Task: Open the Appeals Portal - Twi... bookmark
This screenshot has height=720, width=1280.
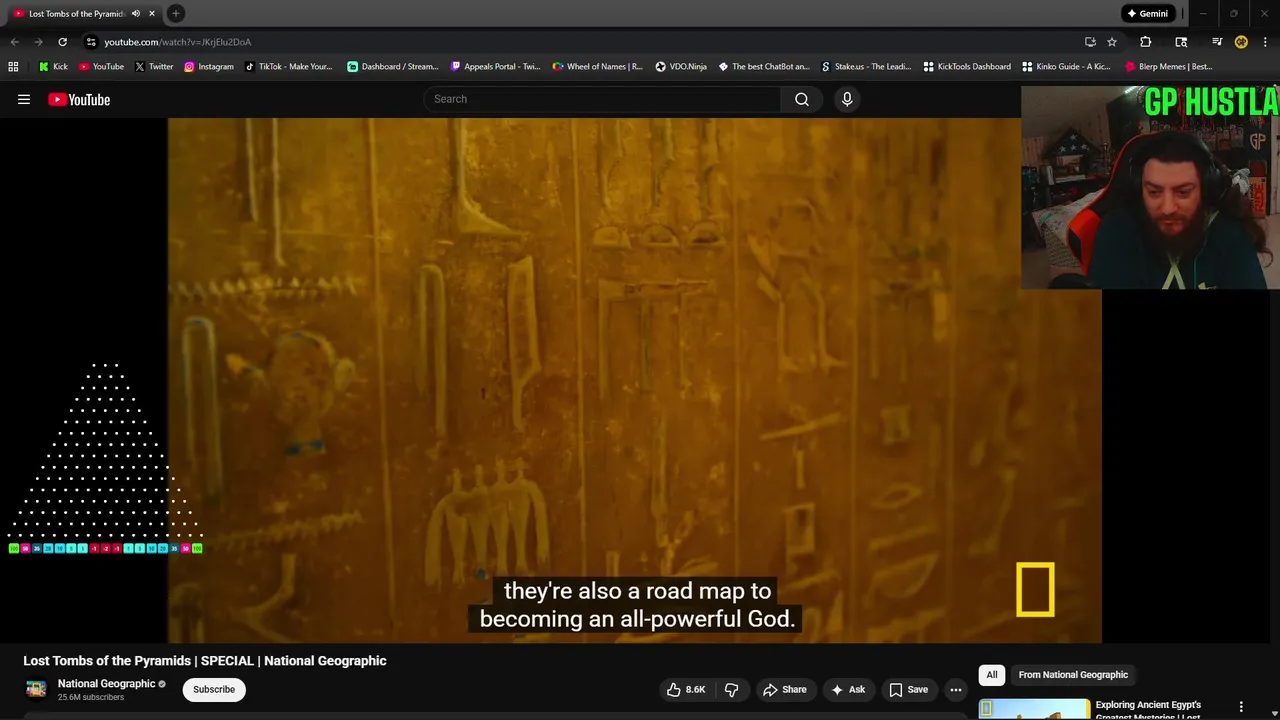Action: (495, 67)
